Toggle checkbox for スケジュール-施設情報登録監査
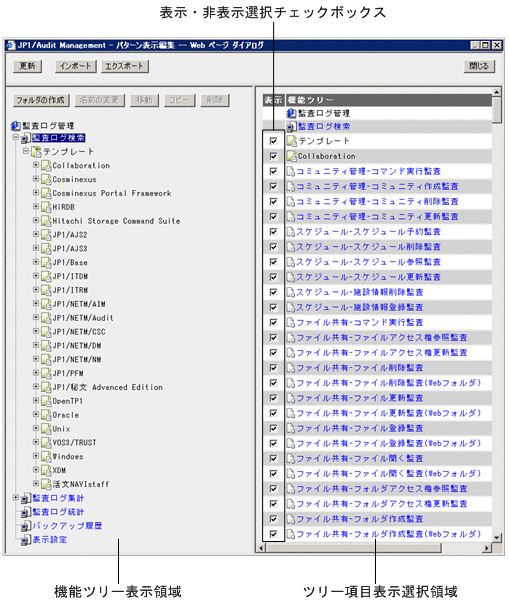The width and height of the screenshot is (509, 604). point(273,307)
